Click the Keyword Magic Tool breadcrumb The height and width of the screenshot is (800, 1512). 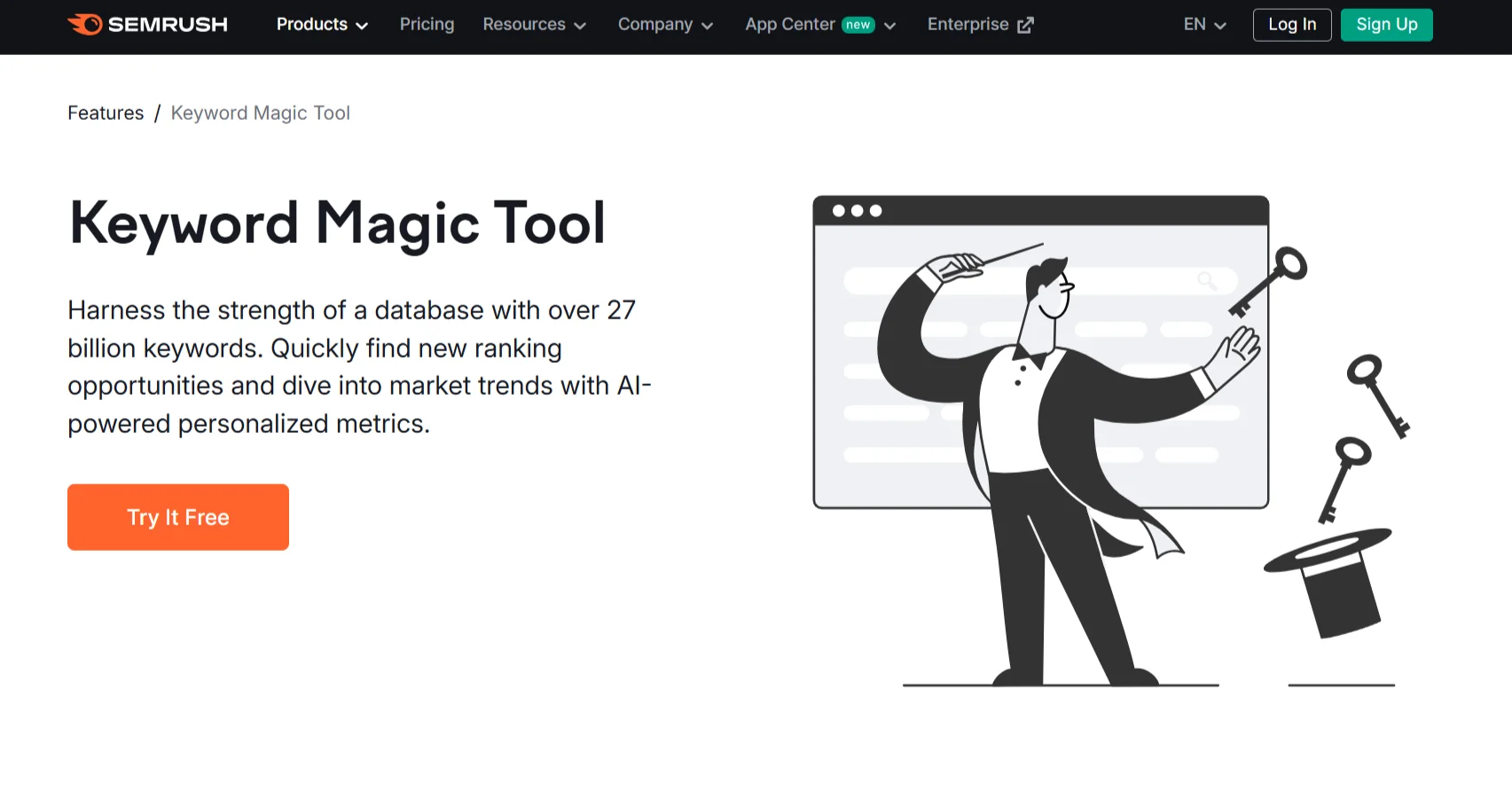261,113
